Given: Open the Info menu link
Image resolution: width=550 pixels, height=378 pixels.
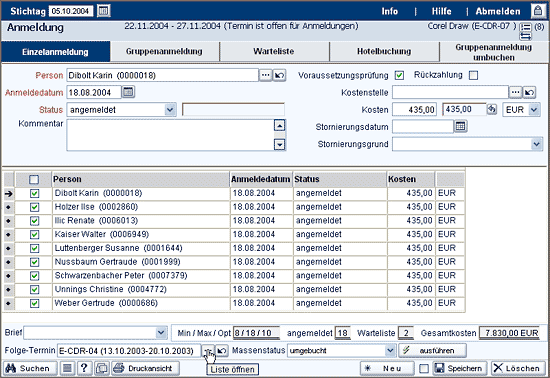Looking at the screenshot, I should click(390, 11).
